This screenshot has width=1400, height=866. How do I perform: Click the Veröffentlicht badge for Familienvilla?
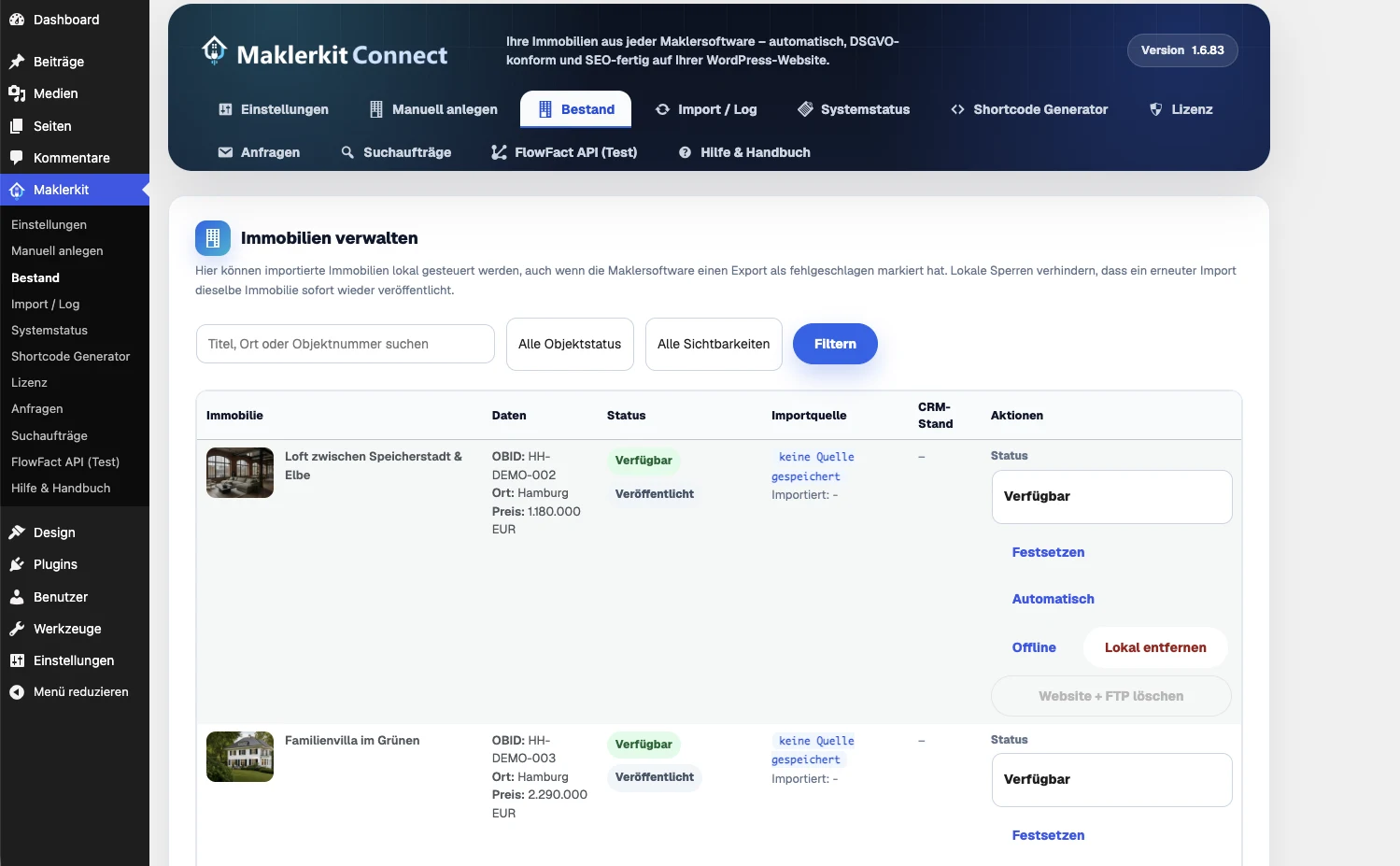[655, 777]
